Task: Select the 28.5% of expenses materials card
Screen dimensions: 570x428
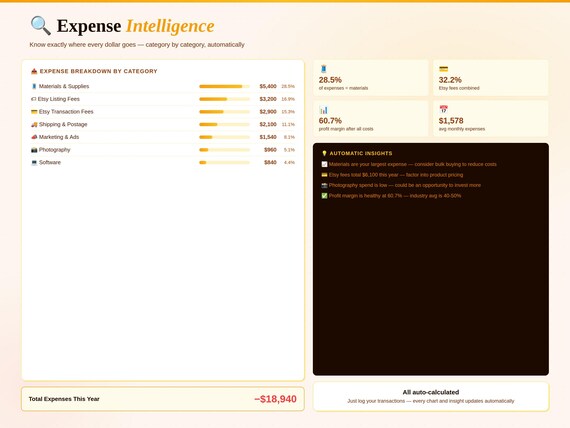Action: tap(371, 78)
